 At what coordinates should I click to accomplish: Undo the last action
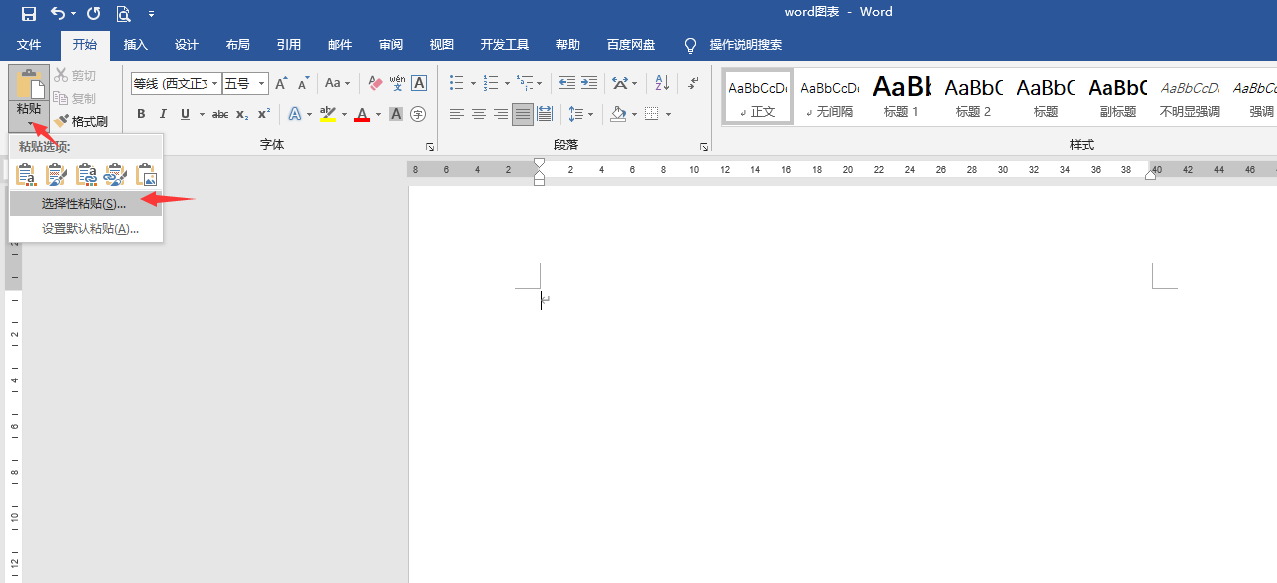tap(58, 13)
